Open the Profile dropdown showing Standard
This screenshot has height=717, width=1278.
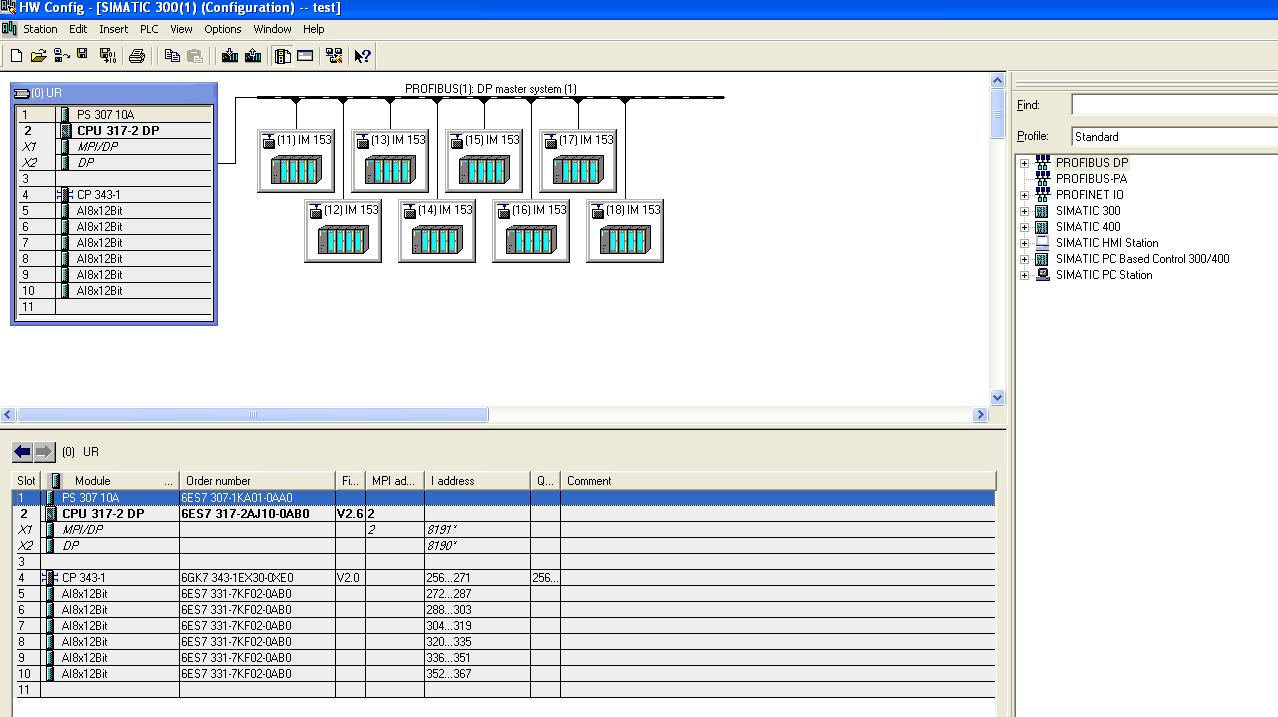(x=1174, y=136)
